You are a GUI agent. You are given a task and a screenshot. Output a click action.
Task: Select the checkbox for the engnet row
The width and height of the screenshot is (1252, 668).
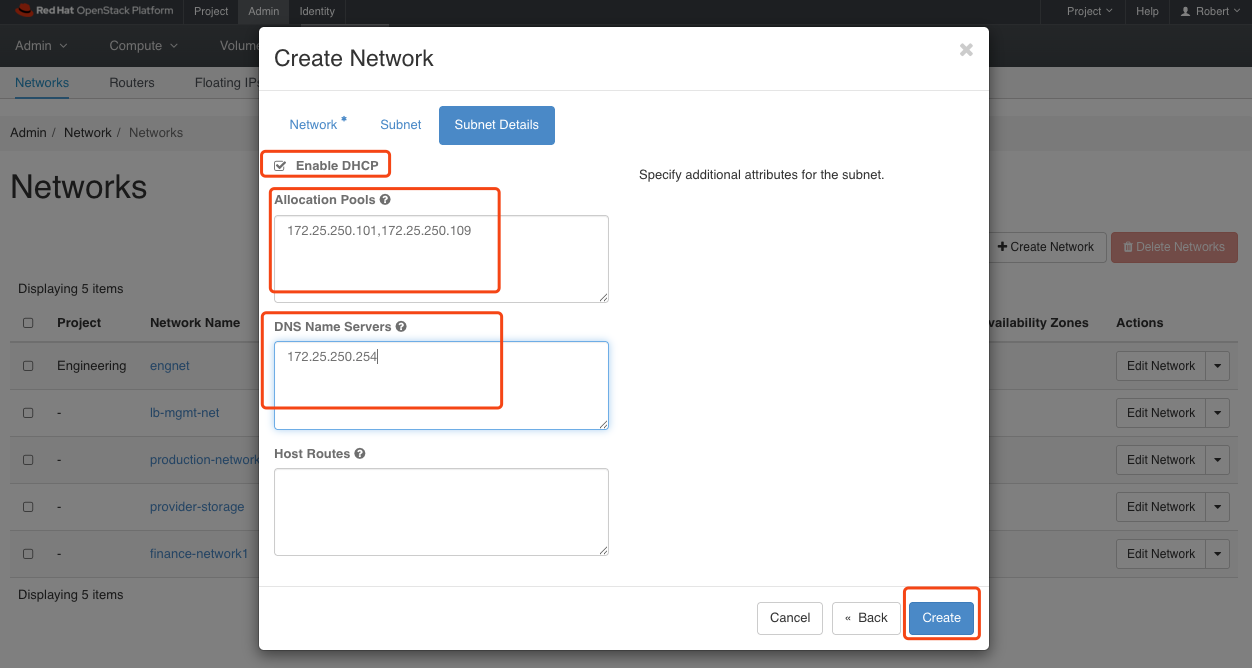click(28, 365)
